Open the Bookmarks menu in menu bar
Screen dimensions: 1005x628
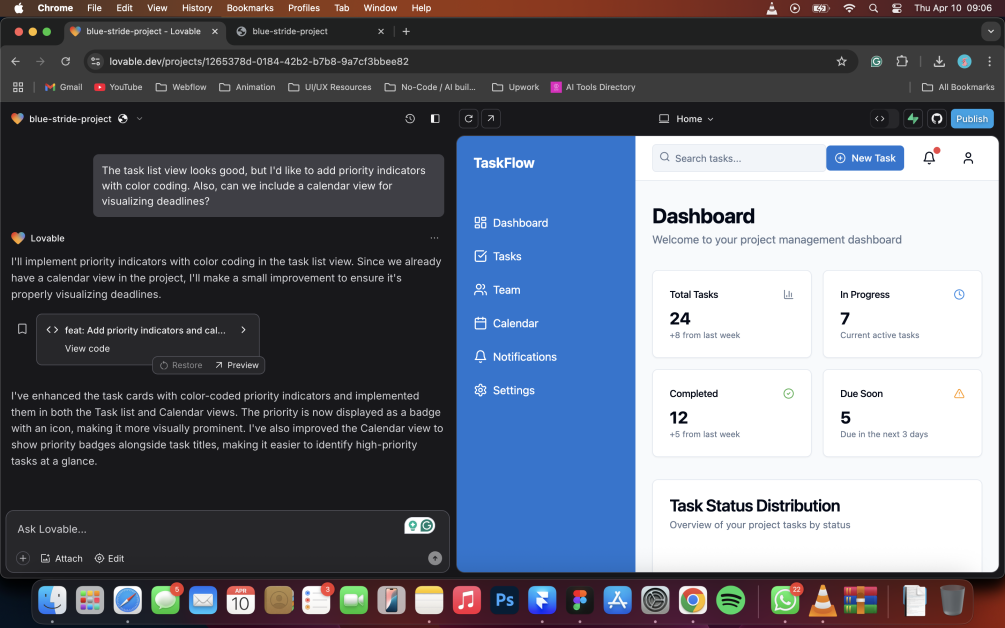tap(250, 8)
